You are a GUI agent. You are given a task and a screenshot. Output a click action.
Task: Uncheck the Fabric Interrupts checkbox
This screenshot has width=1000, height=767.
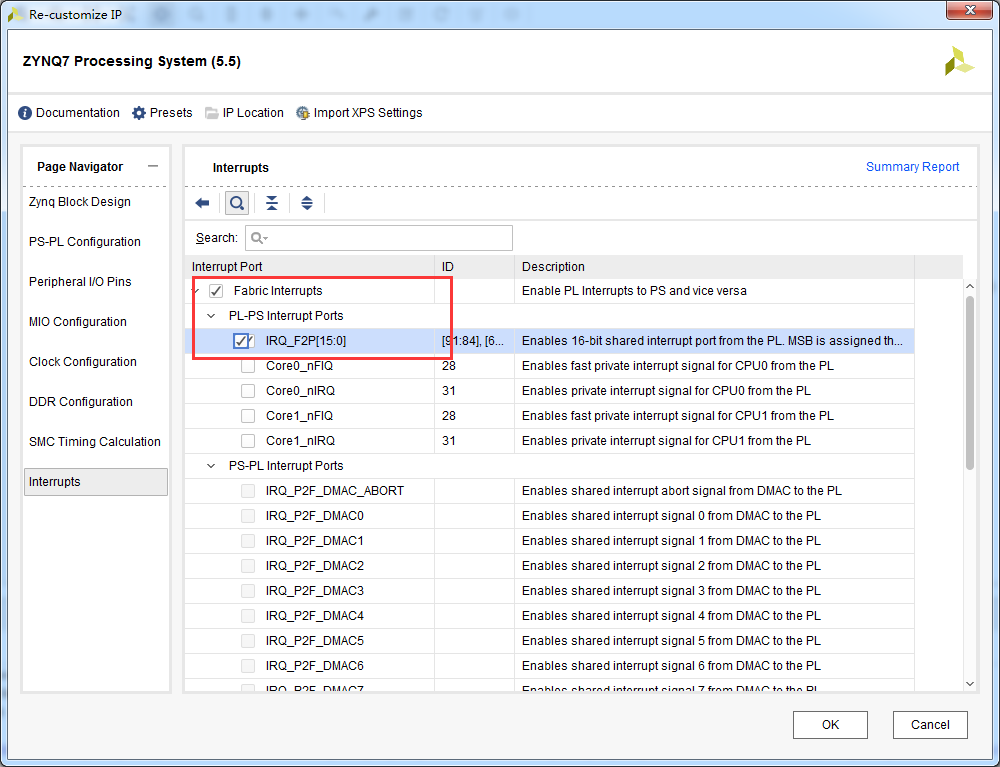pos(216,291)
